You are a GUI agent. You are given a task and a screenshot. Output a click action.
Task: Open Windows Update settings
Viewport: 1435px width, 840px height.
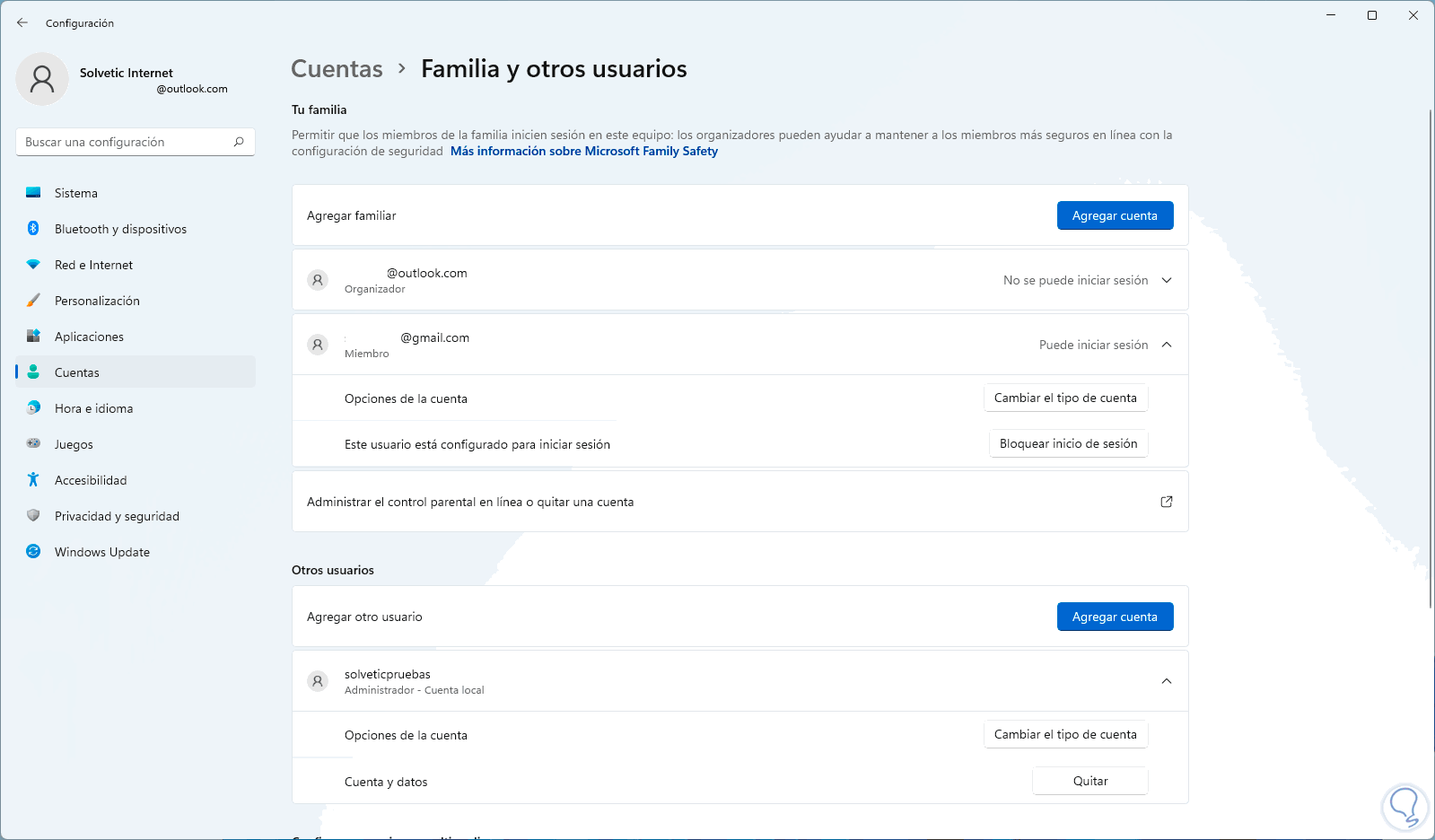click(101, 552)
